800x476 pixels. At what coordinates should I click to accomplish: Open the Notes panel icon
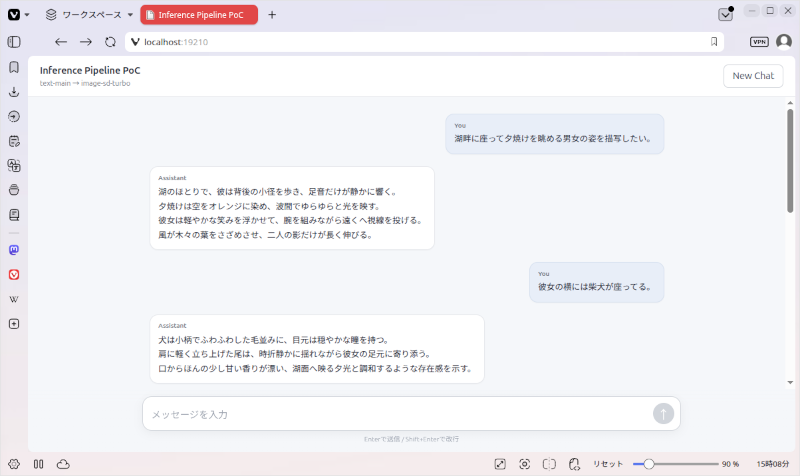click(14, 141)
